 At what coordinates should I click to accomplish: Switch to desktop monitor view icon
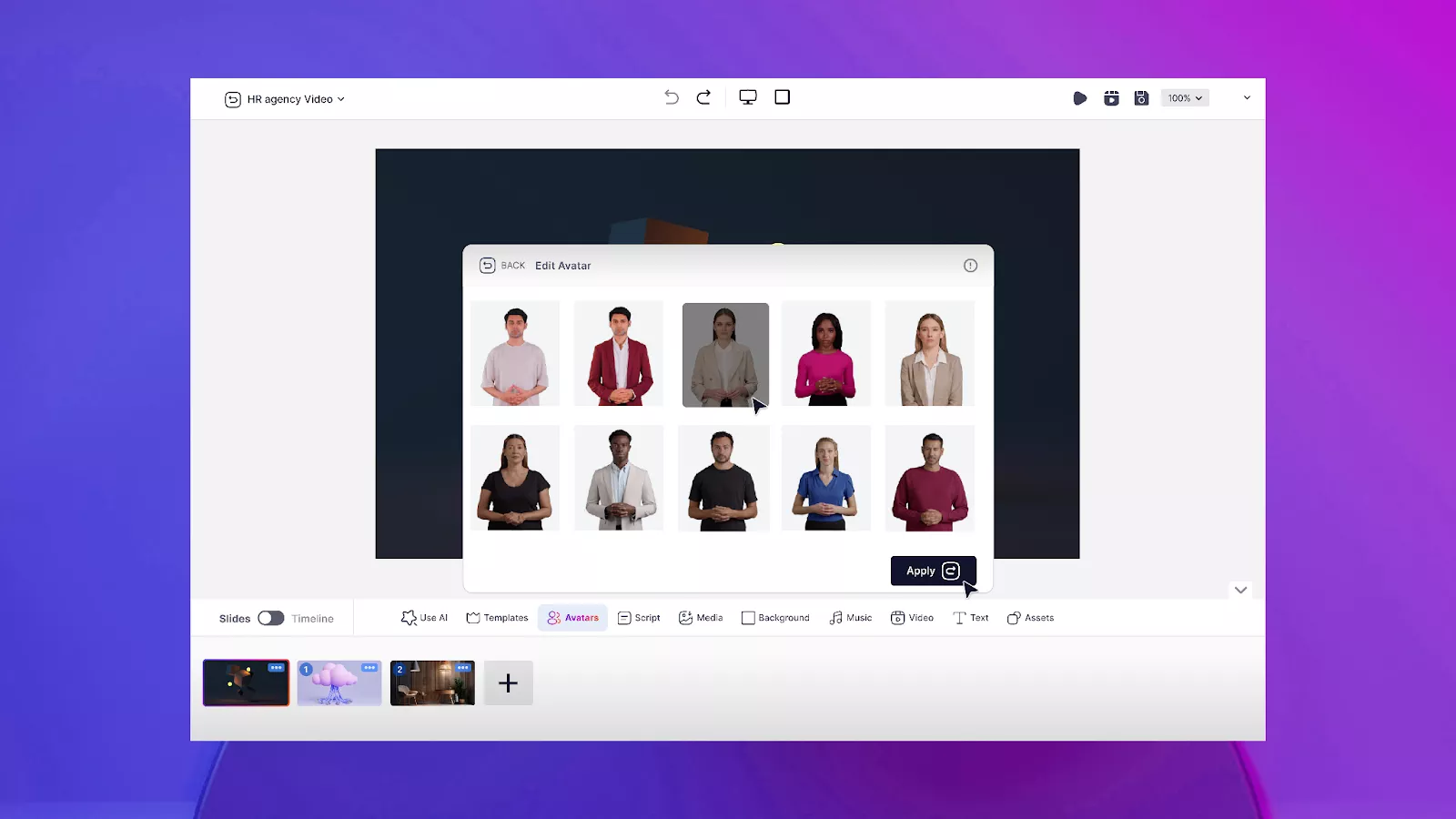pyautogui.click(x=748, y=97)
